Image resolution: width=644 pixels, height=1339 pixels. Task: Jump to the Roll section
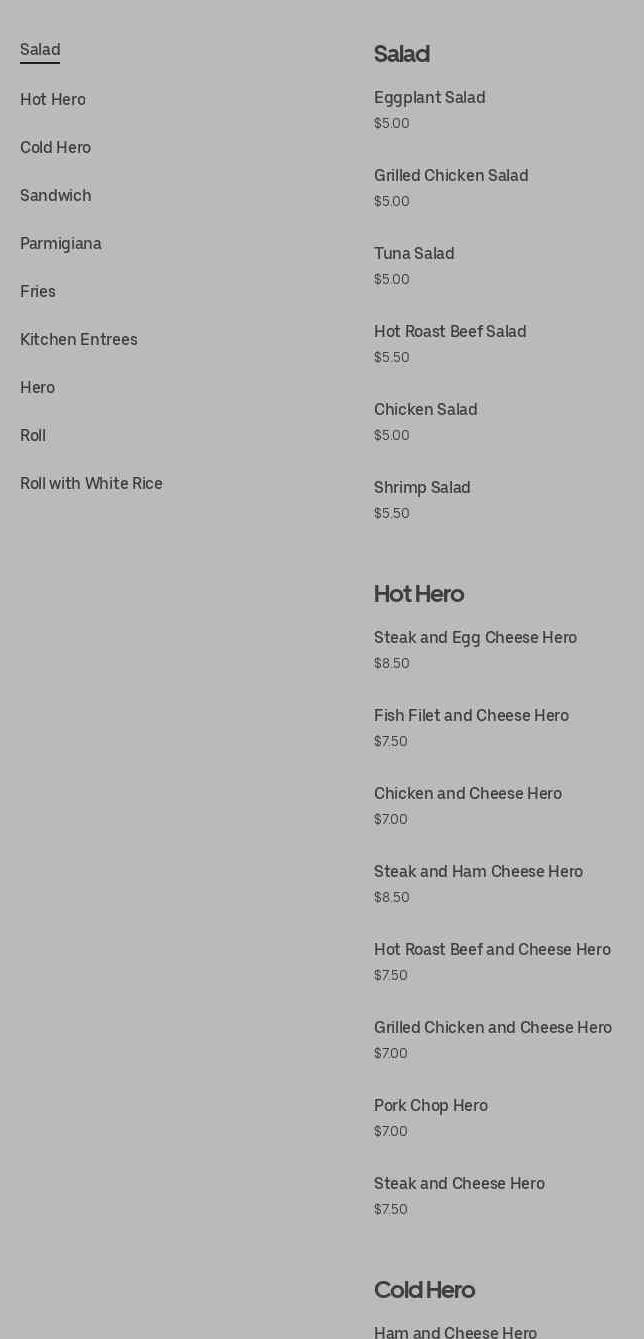click(x=33, y=436)
